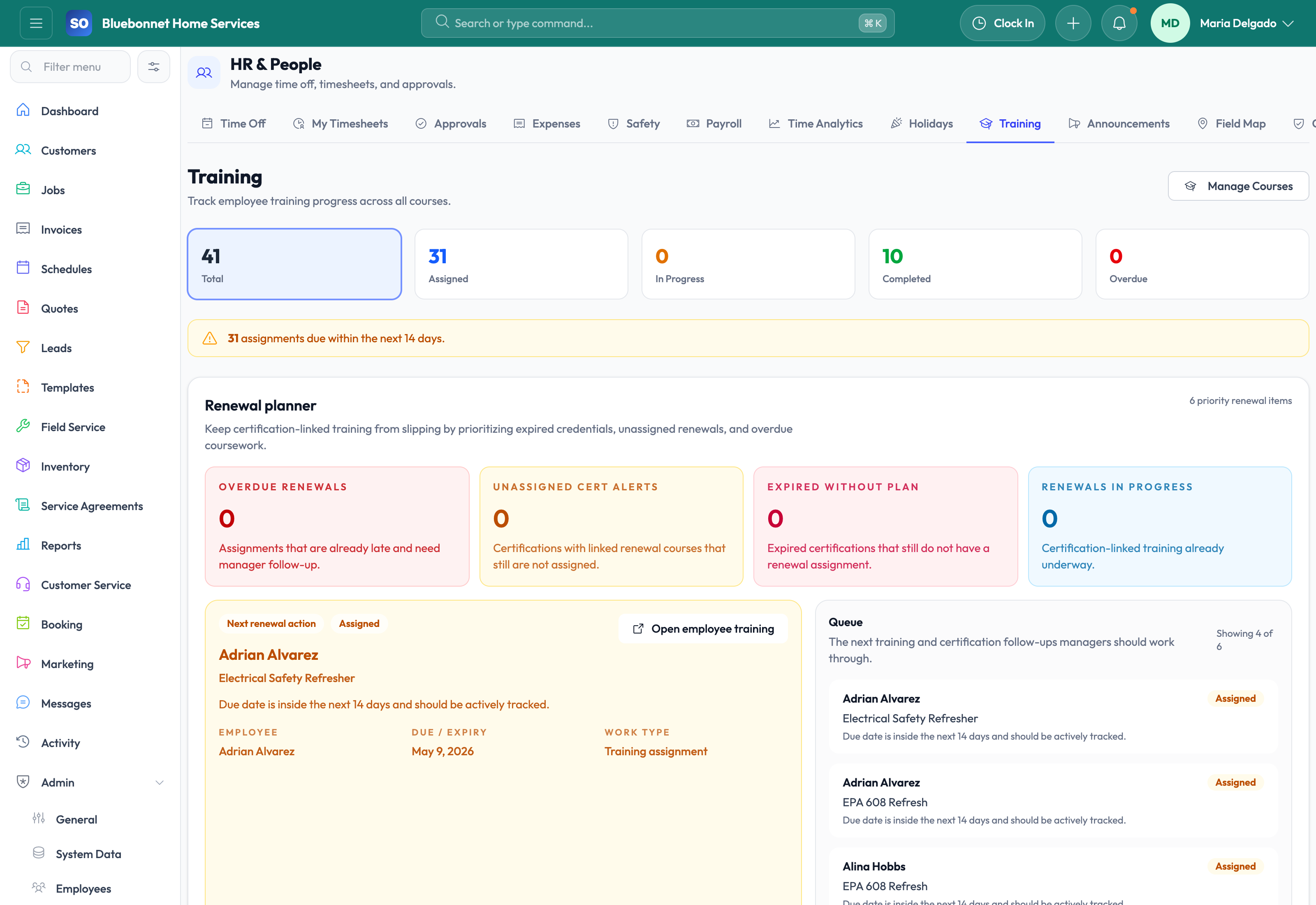Screen dimensions: 1316x905
Task: Click the Manage Courses button
Action: pyautogui.click(x=1238, y=186)
